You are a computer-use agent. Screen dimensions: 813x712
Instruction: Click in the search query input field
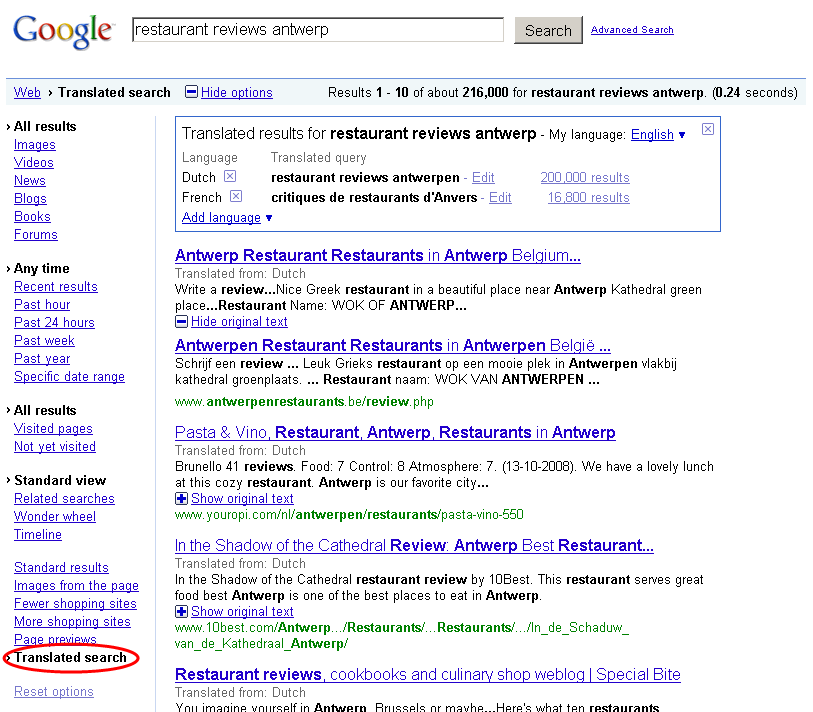tap(318, 30)
